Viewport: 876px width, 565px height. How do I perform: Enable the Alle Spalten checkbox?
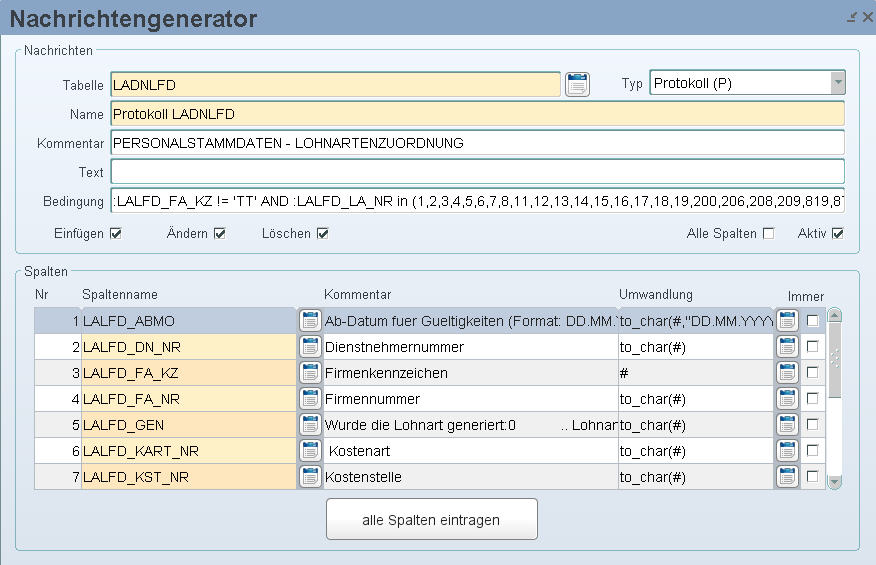[x=768, y=234]
